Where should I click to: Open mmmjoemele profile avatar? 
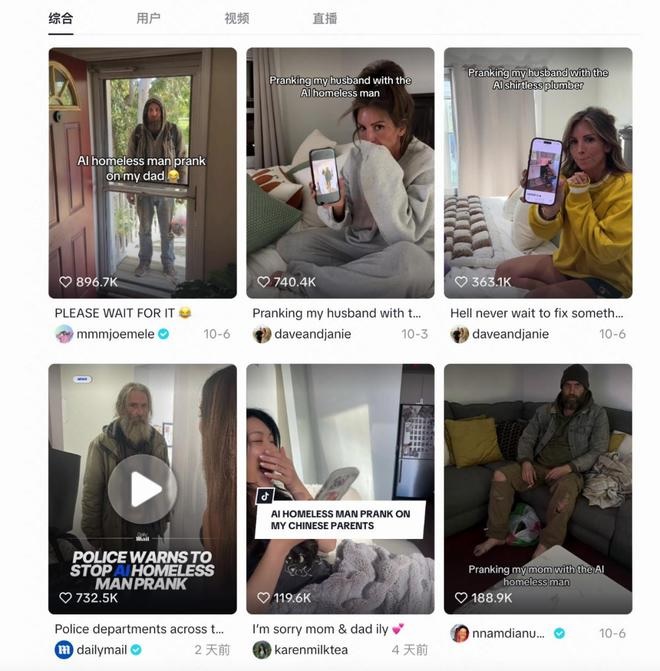pyautogui.click(x=64, y=334)
